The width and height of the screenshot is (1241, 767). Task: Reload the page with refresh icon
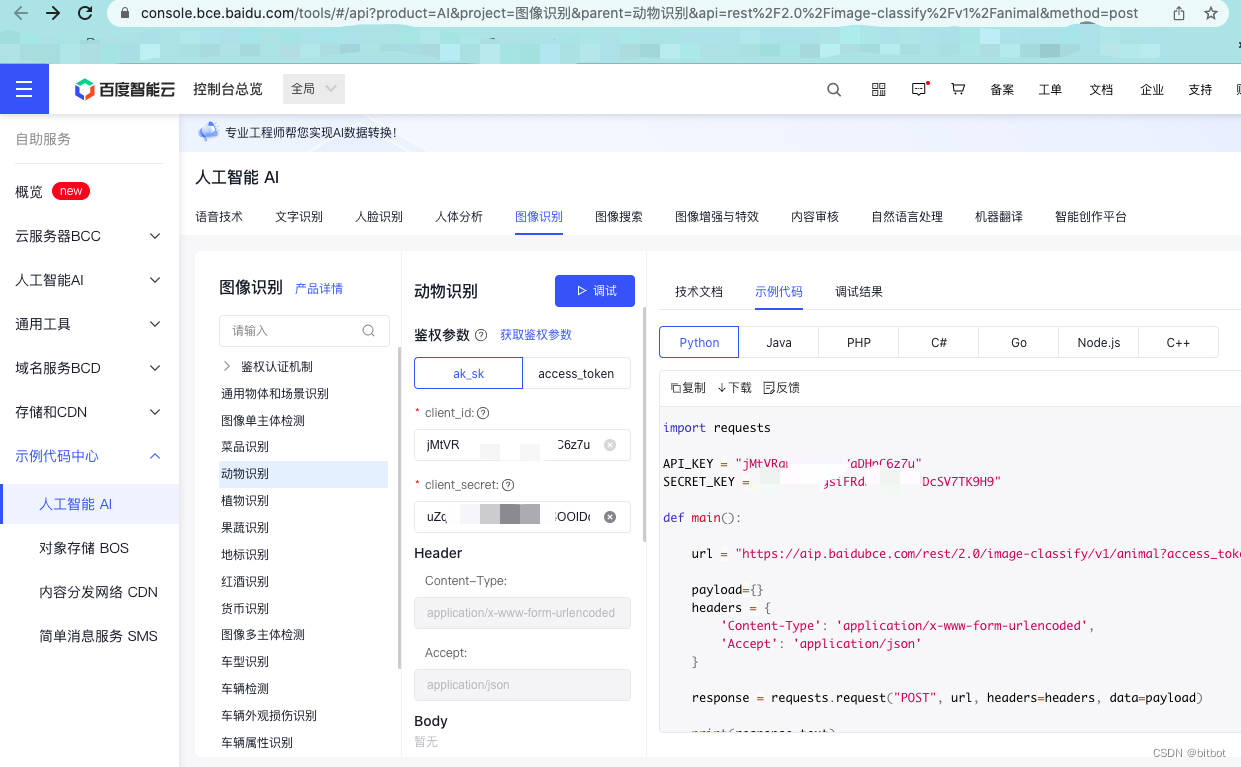86,13
